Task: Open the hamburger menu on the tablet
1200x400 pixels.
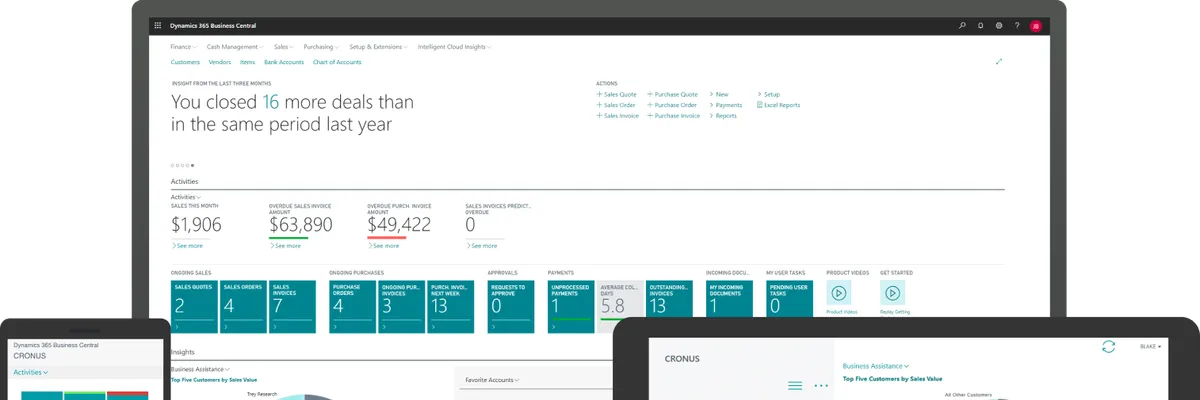Action: click(x=795, y=385)
